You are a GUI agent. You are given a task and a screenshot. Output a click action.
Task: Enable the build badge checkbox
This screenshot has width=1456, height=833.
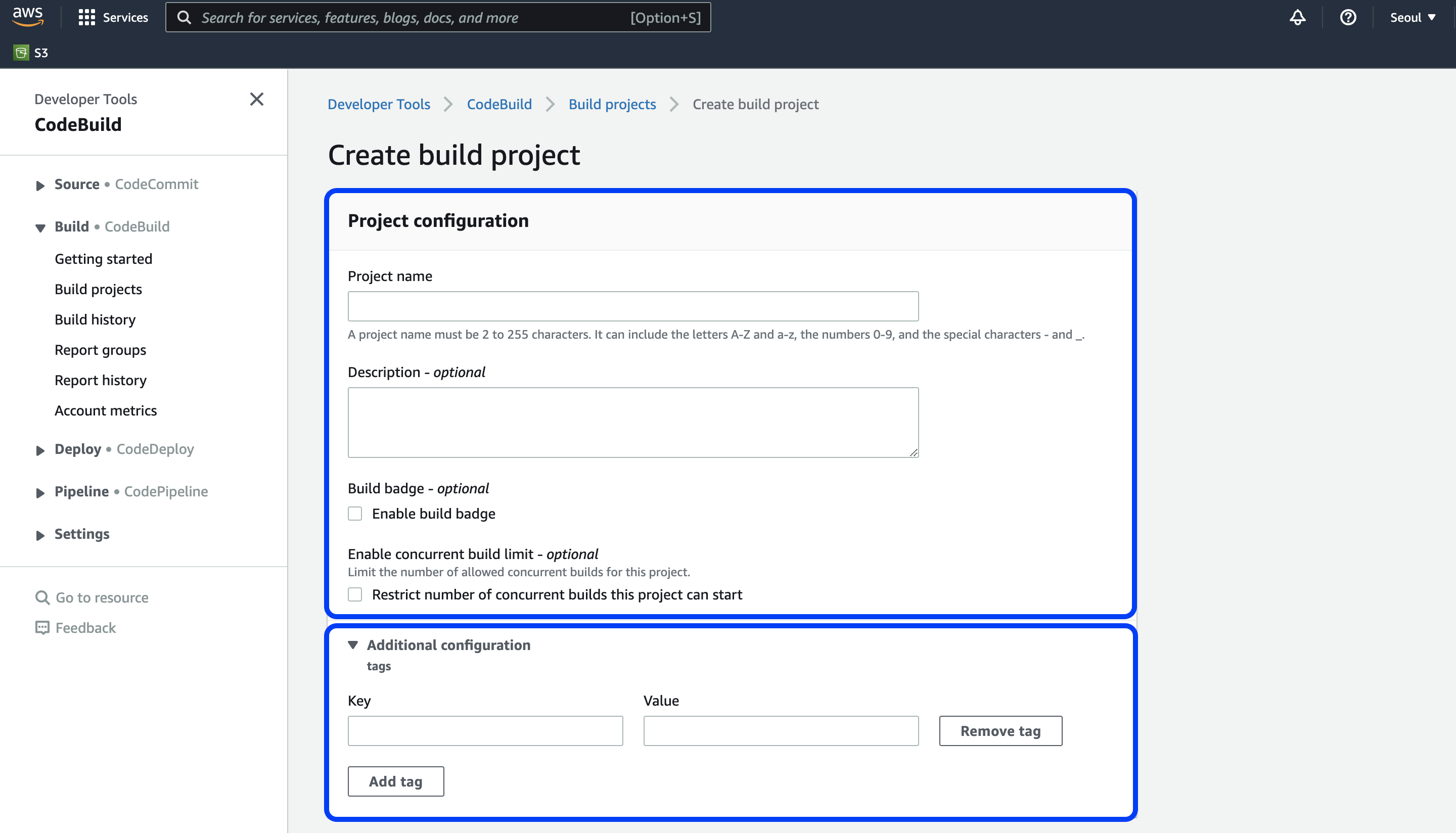pos(355,513)
